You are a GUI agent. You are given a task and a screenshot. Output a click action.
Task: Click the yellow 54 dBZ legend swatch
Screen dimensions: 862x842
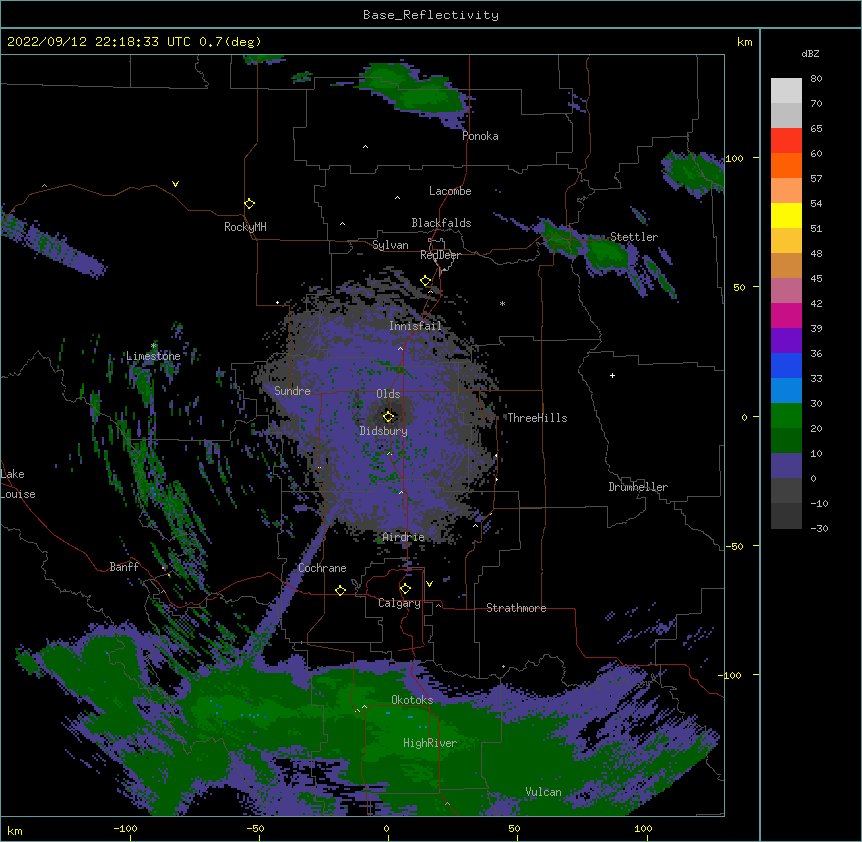tap(786, 215)
